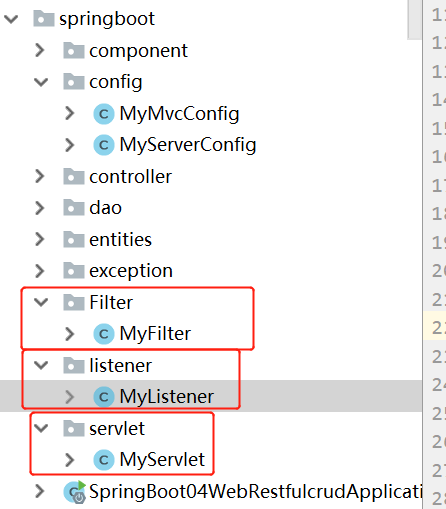Select the exception folder label
The width and height of the screenshot is (446, 509).
(x=131, y=271)
